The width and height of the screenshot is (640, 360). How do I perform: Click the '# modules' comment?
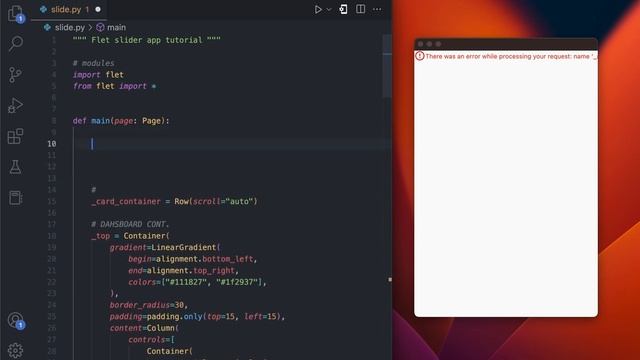pos(93,63)
